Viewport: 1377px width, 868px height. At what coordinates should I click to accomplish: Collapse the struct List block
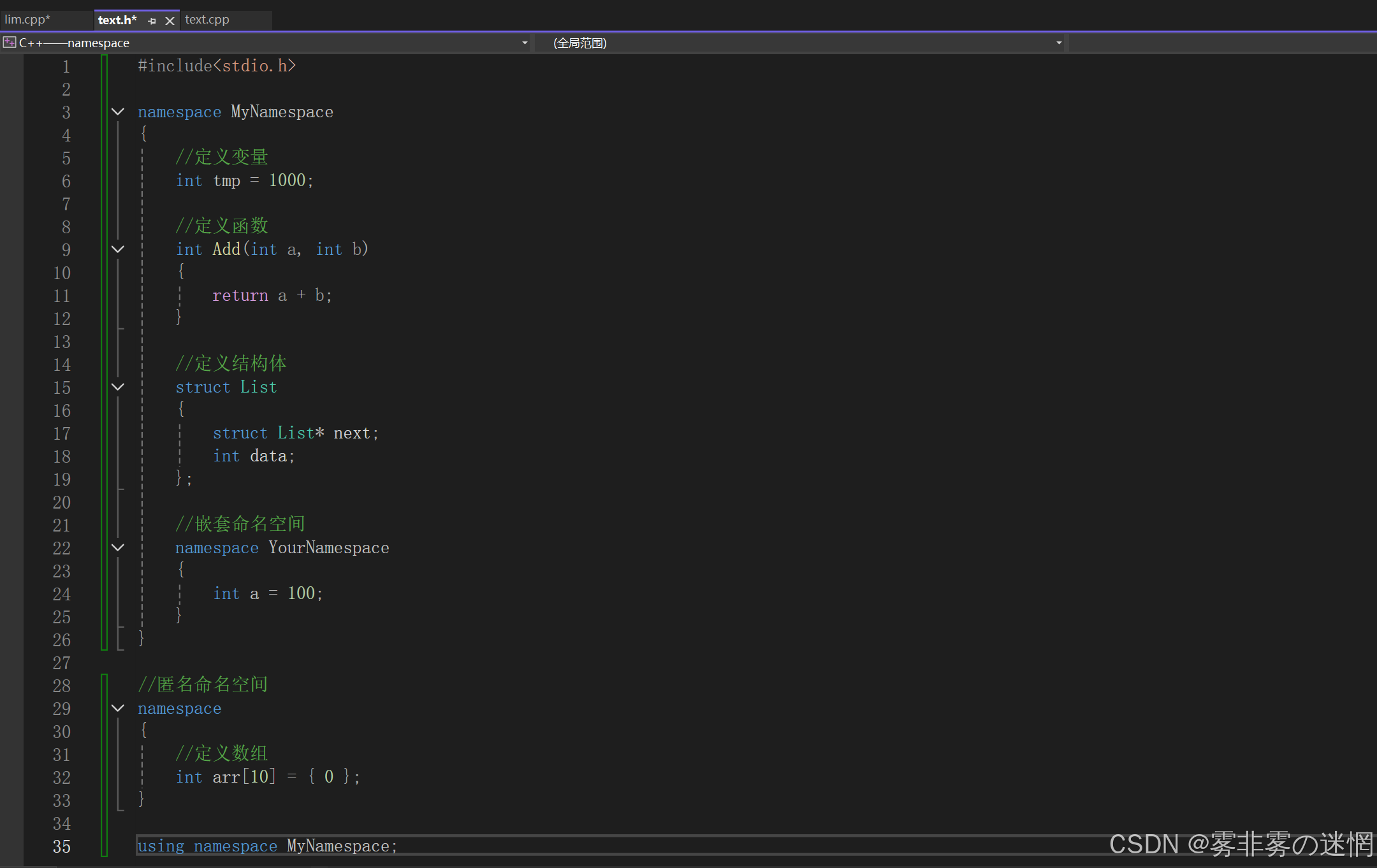[x=118, y=387]
